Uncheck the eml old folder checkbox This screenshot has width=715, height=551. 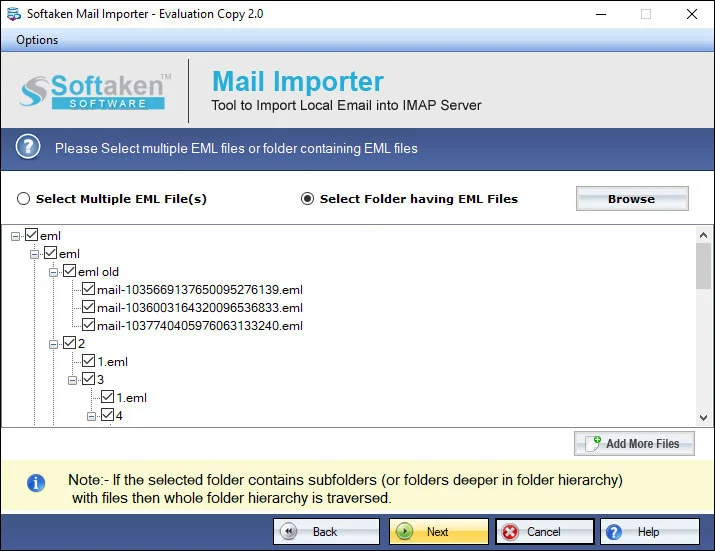click(69, 271)
